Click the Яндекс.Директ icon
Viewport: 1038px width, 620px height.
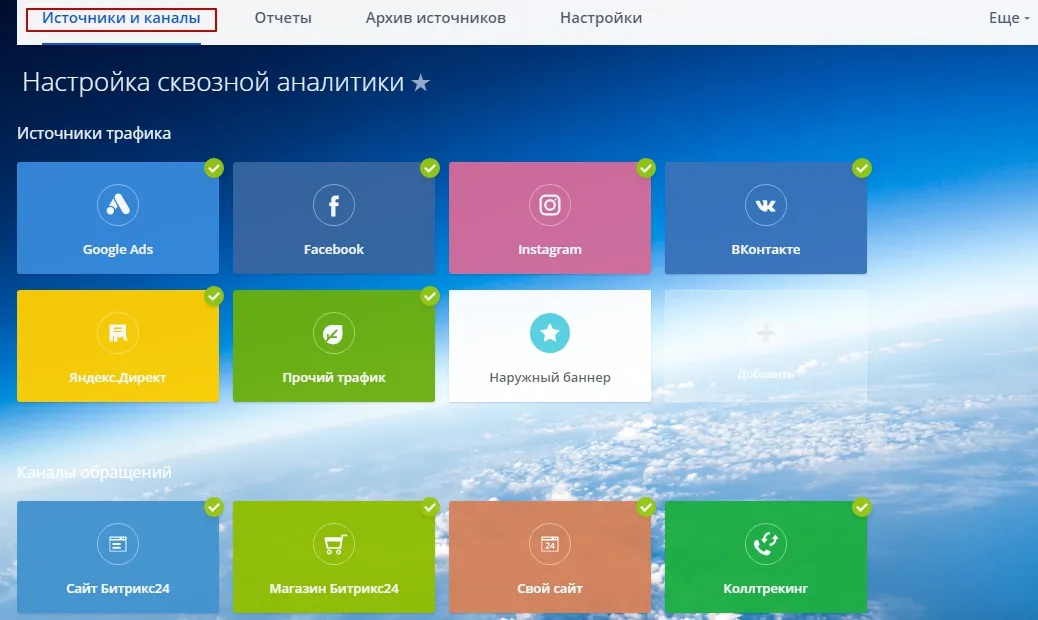point(118,333)
